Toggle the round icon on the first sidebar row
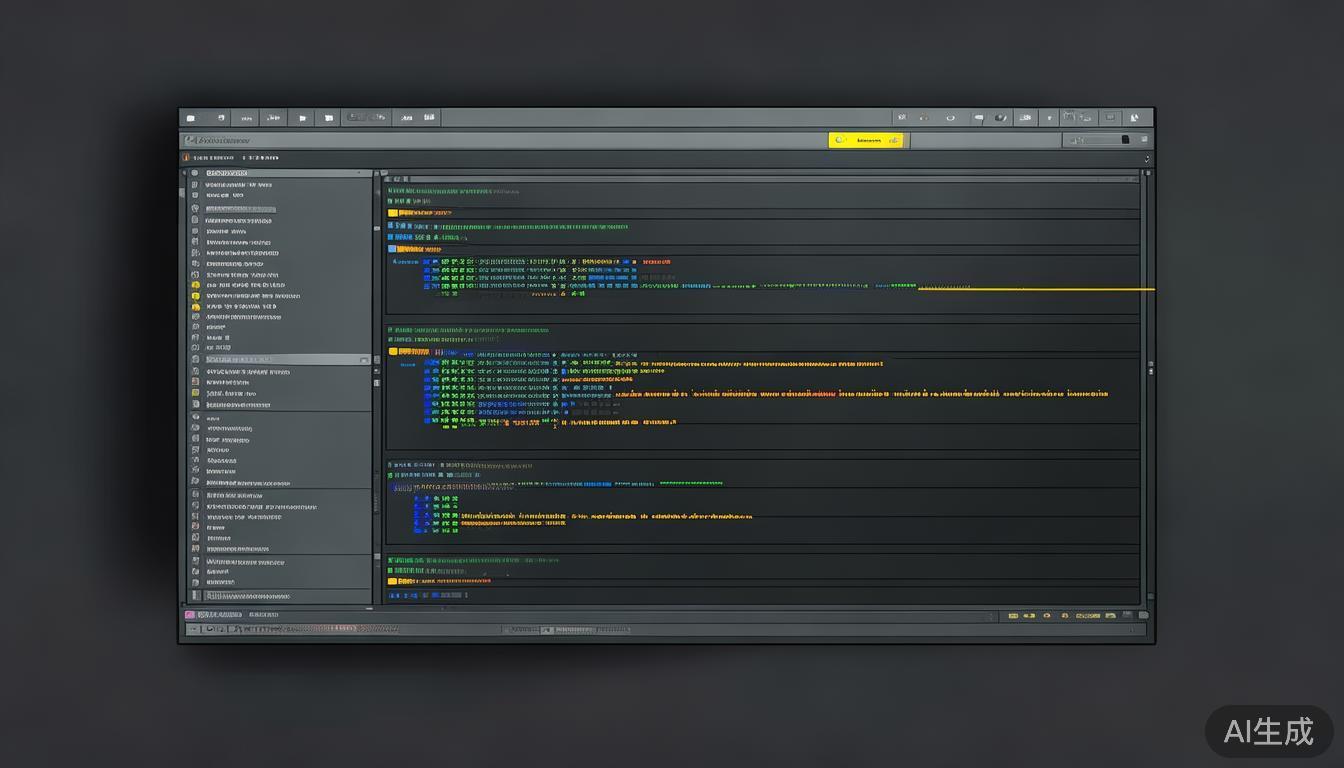 coord(195,173)
